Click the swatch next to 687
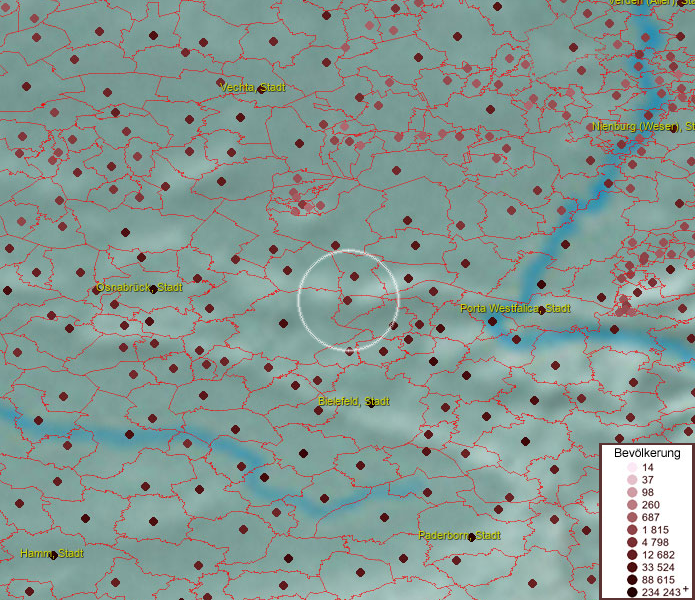 click(632, 517)
